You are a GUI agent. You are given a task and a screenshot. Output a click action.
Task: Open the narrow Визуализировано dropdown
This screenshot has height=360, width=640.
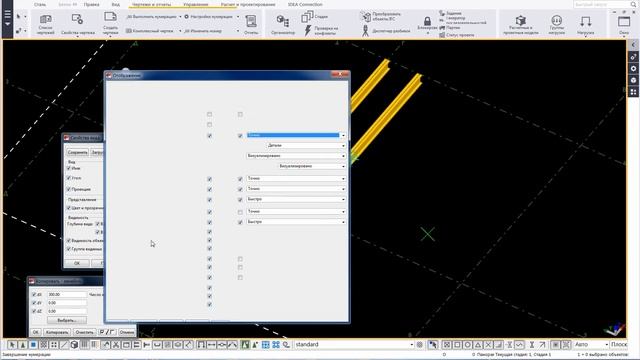tap(312, 166)
